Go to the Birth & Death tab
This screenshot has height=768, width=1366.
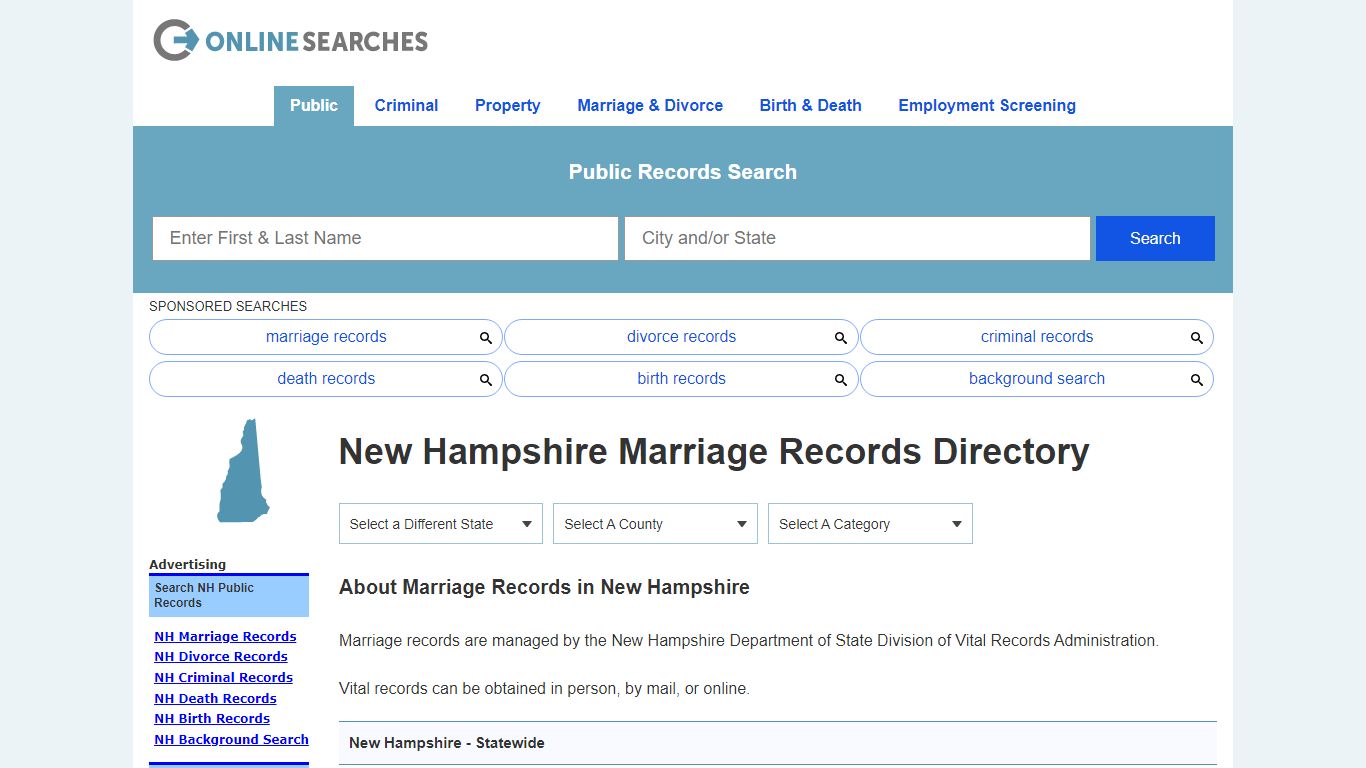coord(810,106)
